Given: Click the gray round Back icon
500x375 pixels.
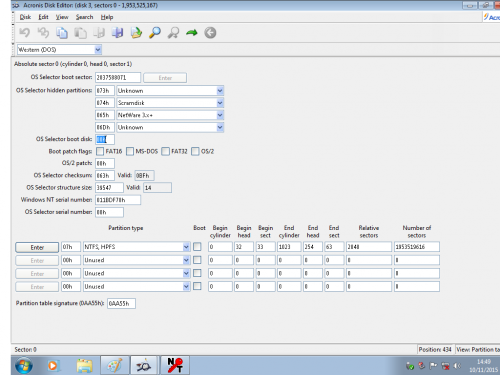Looking at the screenshot, I should pyautogui.click(x=210, y=33).
